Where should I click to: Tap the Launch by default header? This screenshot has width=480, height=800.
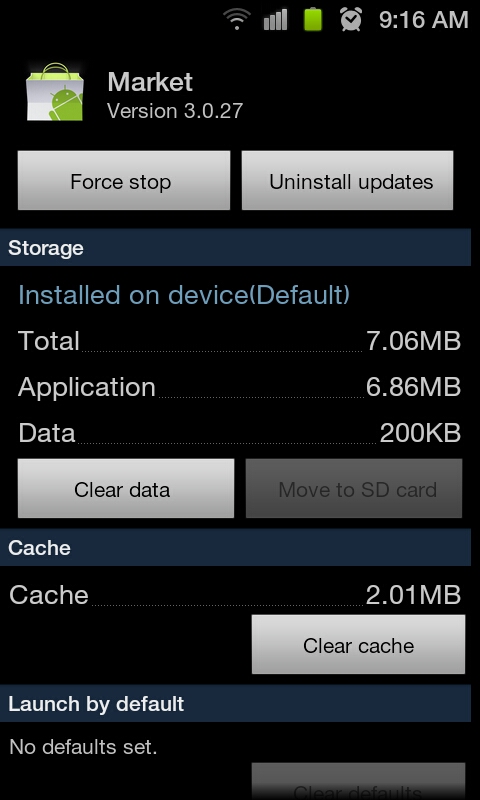click(235, 704)
